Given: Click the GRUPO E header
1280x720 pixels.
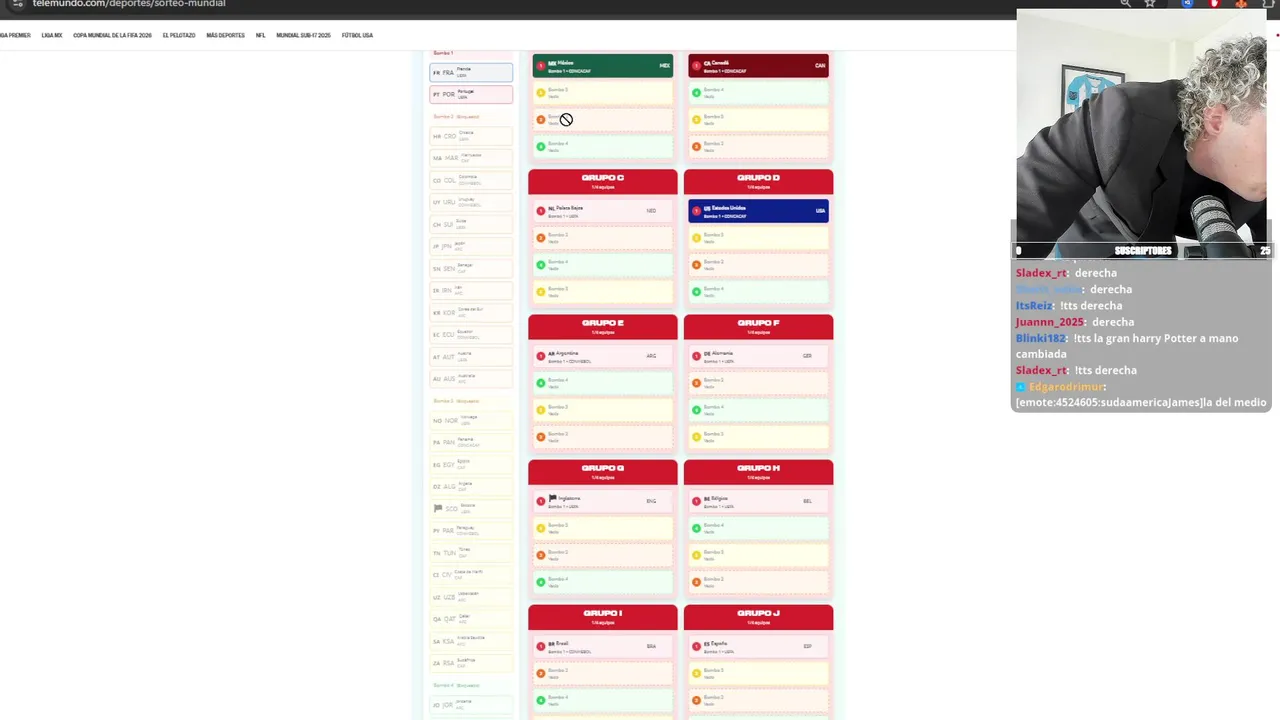Looking at the screenshot, I should [603, 326].
